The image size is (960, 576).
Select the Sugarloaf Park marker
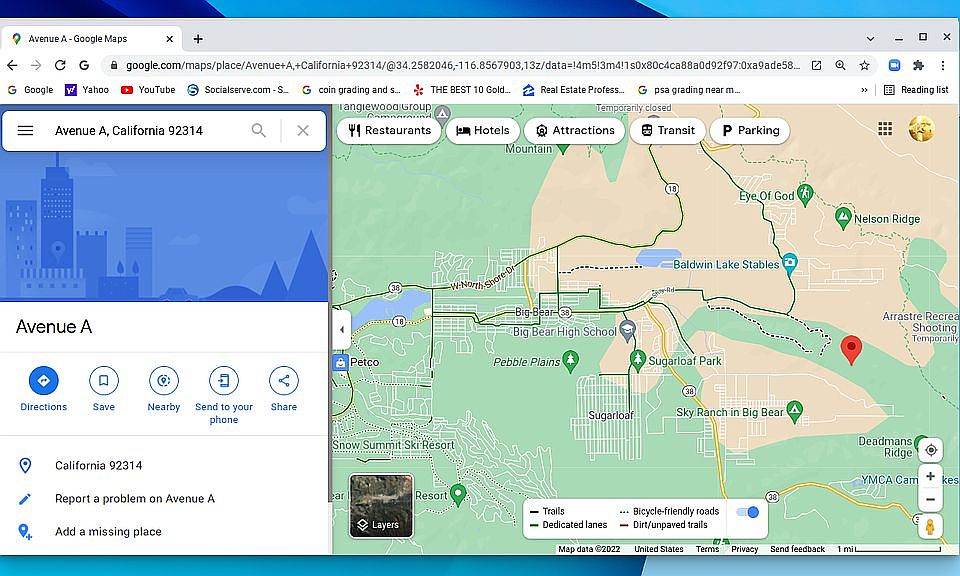pos(638,359)
